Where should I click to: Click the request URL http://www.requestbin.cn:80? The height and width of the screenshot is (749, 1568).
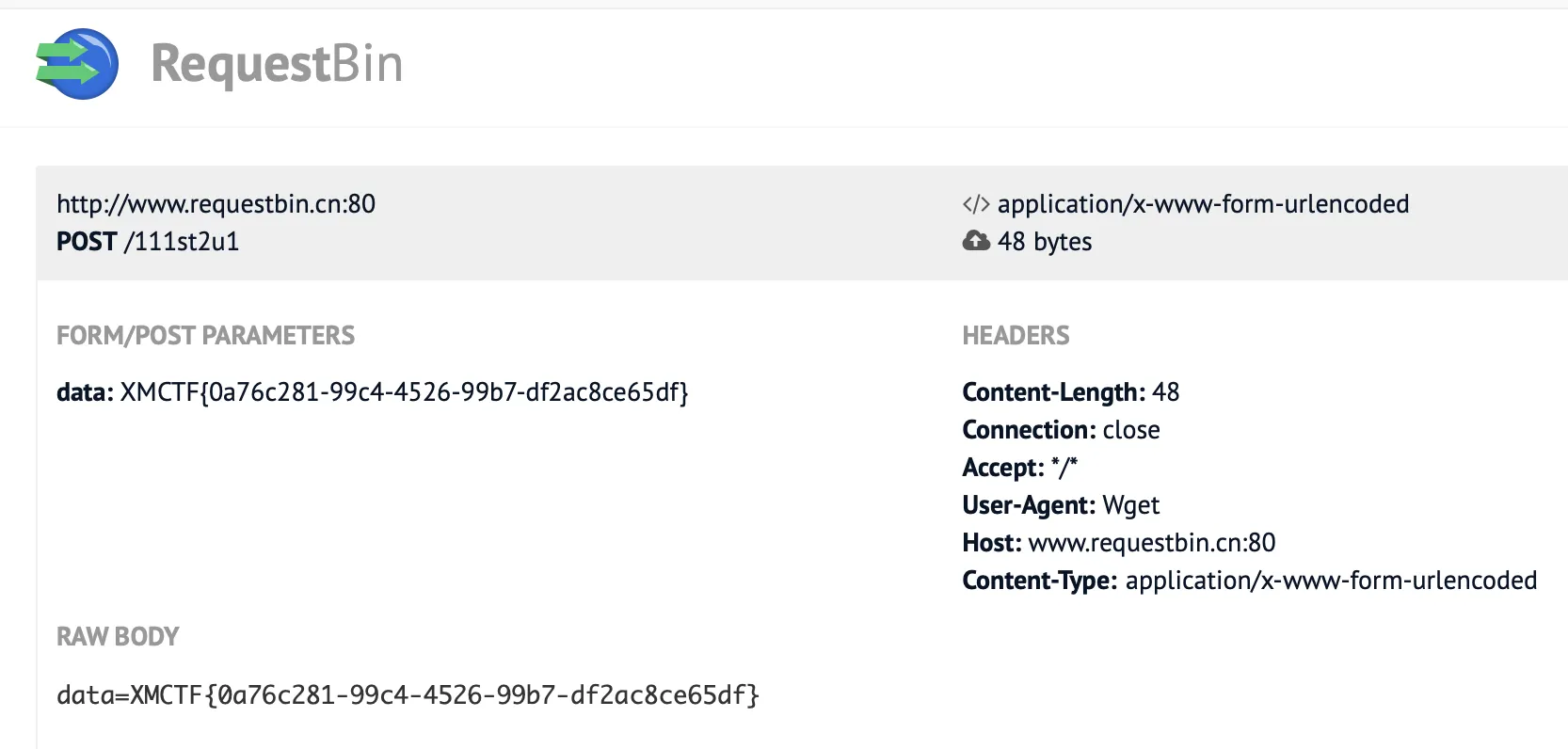click(x=216, y=204)
